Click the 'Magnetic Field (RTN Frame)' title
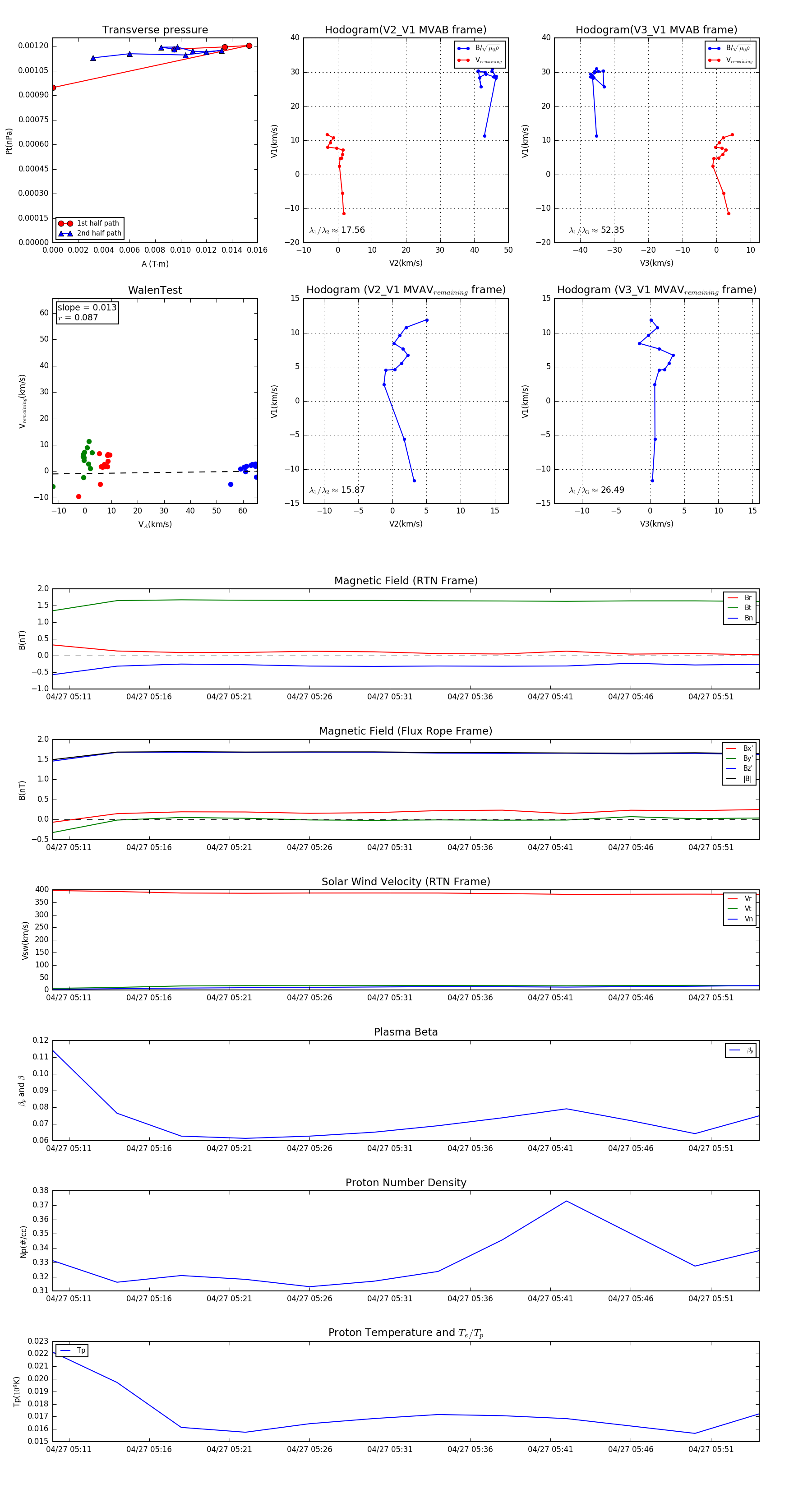Image resolution: width=812 pixels, height=1489 pixels. pos(406,581)
